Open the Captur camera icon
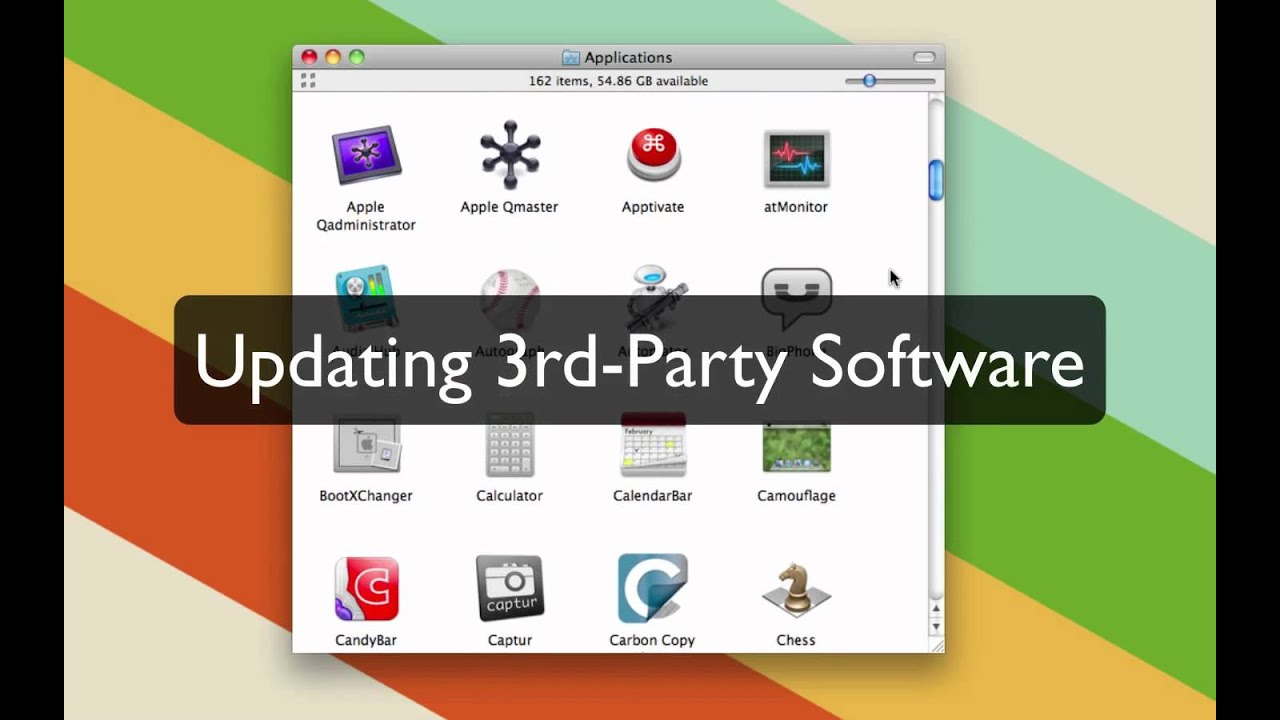The height and width of the screenshot is (720, 1280). 509,589
